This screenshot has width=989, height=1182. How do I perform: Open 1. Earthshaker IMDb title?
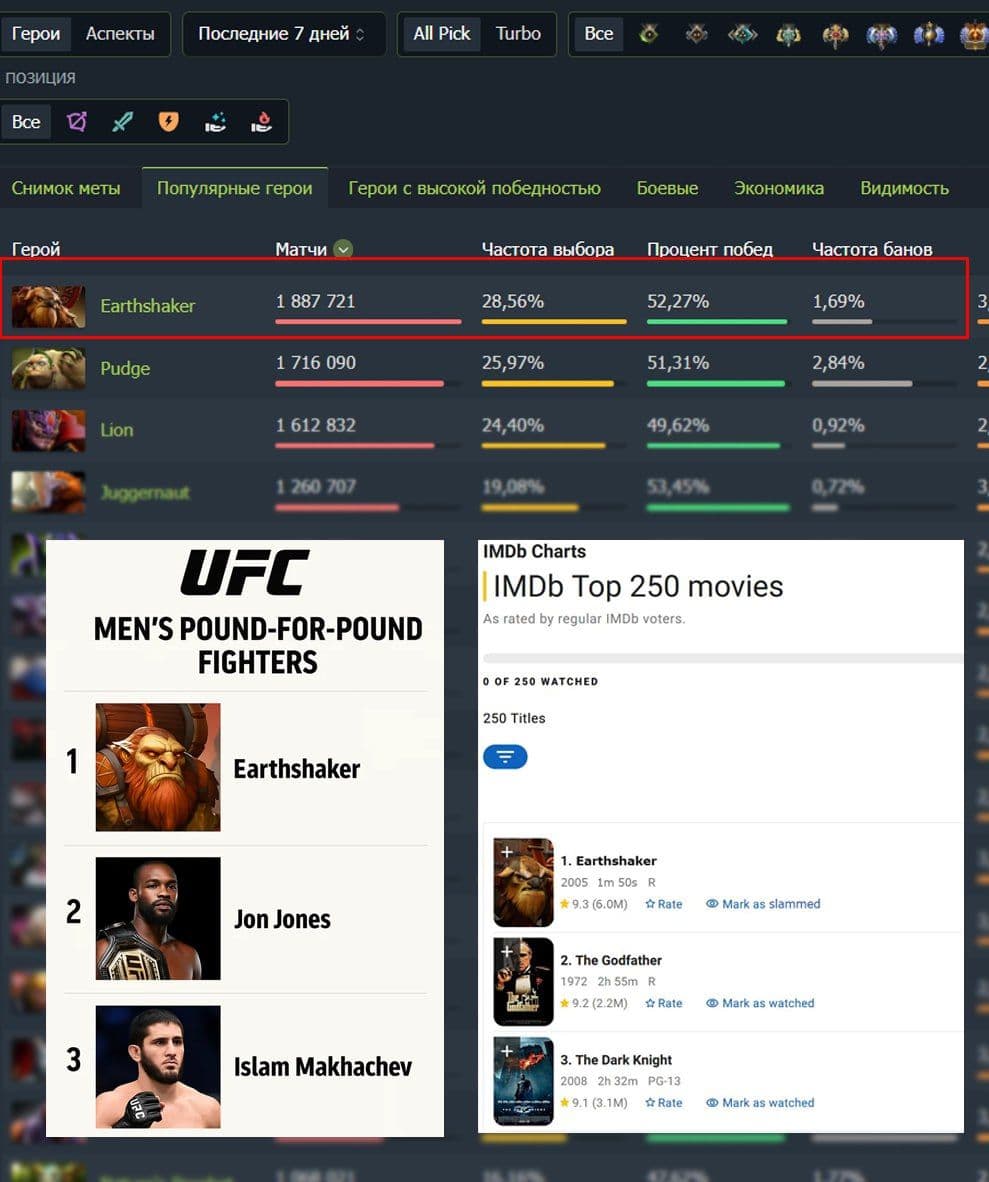pos(608,861)
